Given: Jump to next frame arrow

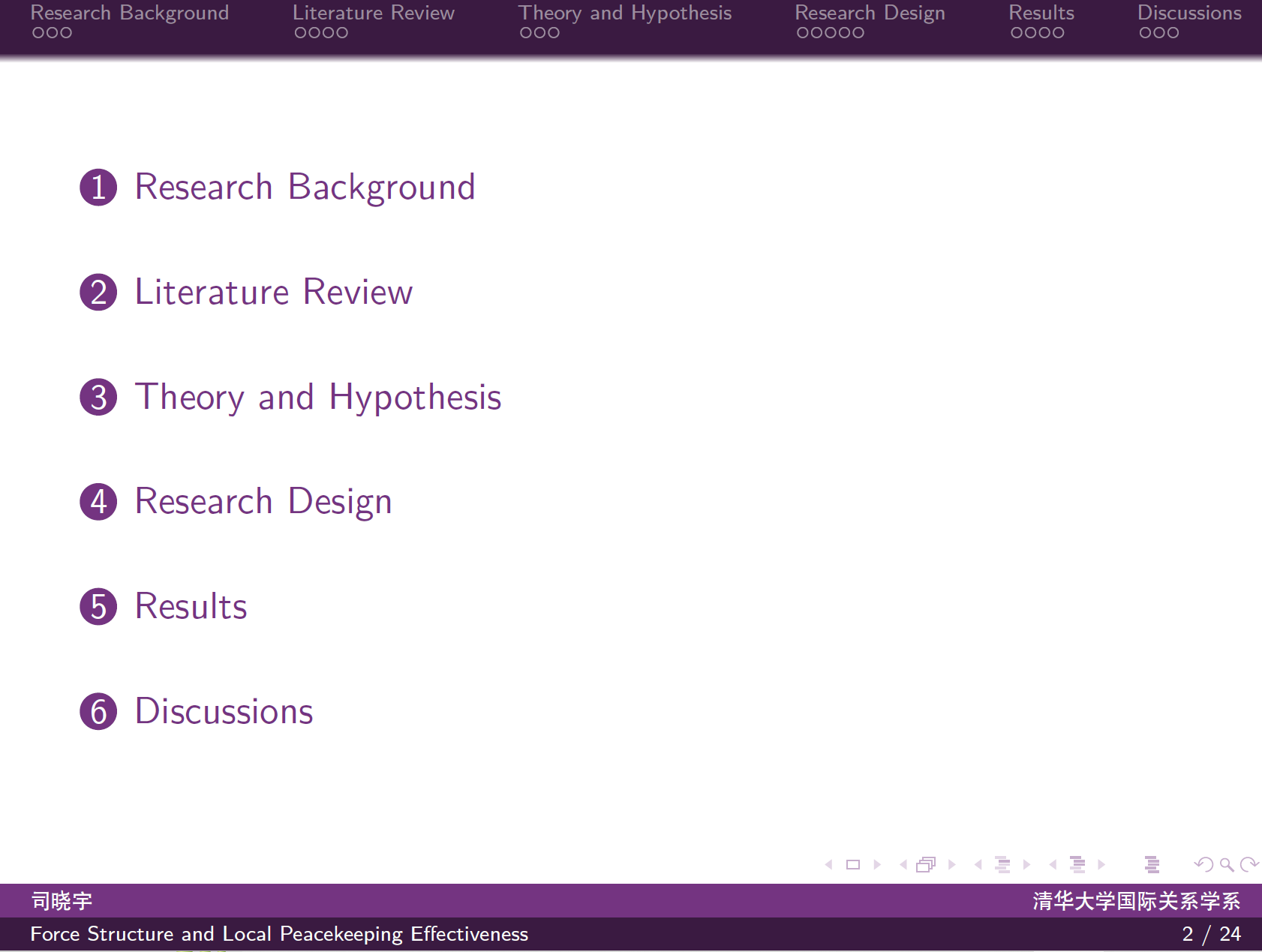Looking at the screenshot, I should (951, 865).
